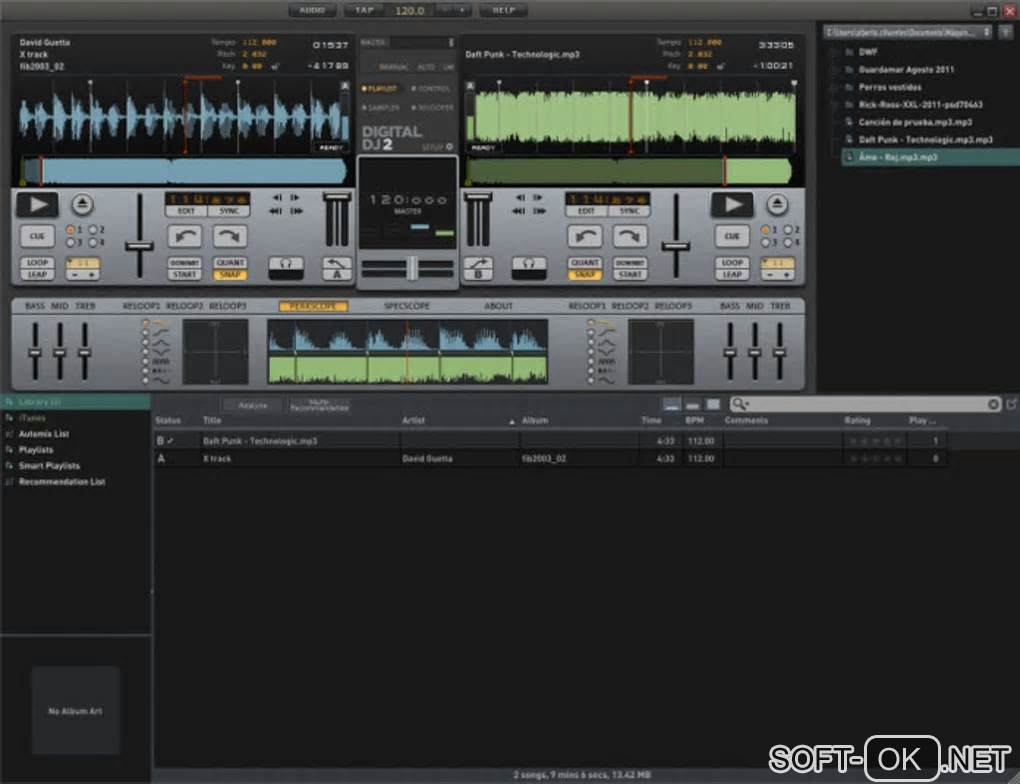1020x784 pixels.
Task: Select cue point 2 on deck B
Action: (788, 230)
